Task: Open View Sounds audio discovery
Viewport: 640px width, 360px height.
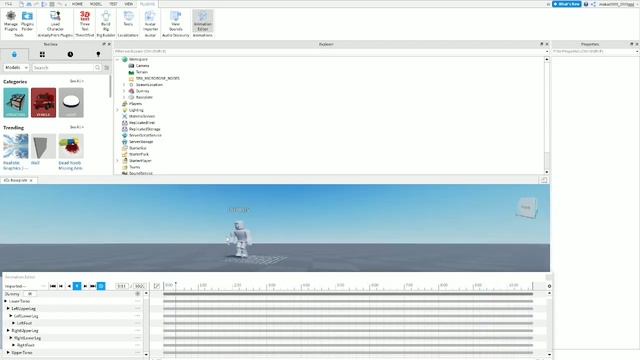Action: point(176,21)
